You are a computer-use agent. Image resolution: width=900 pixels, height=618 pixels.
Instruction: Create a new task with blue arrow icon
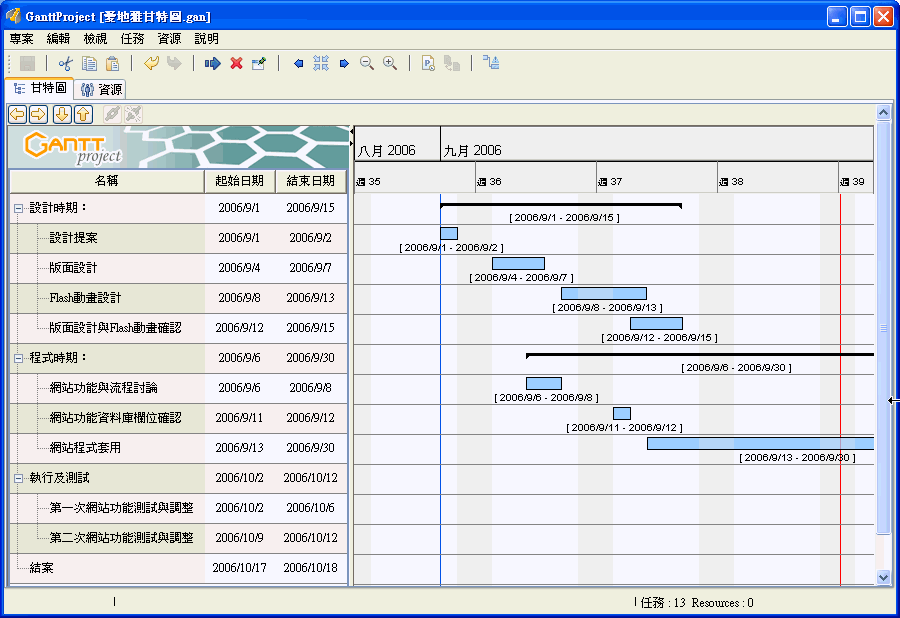coord(212,63)
